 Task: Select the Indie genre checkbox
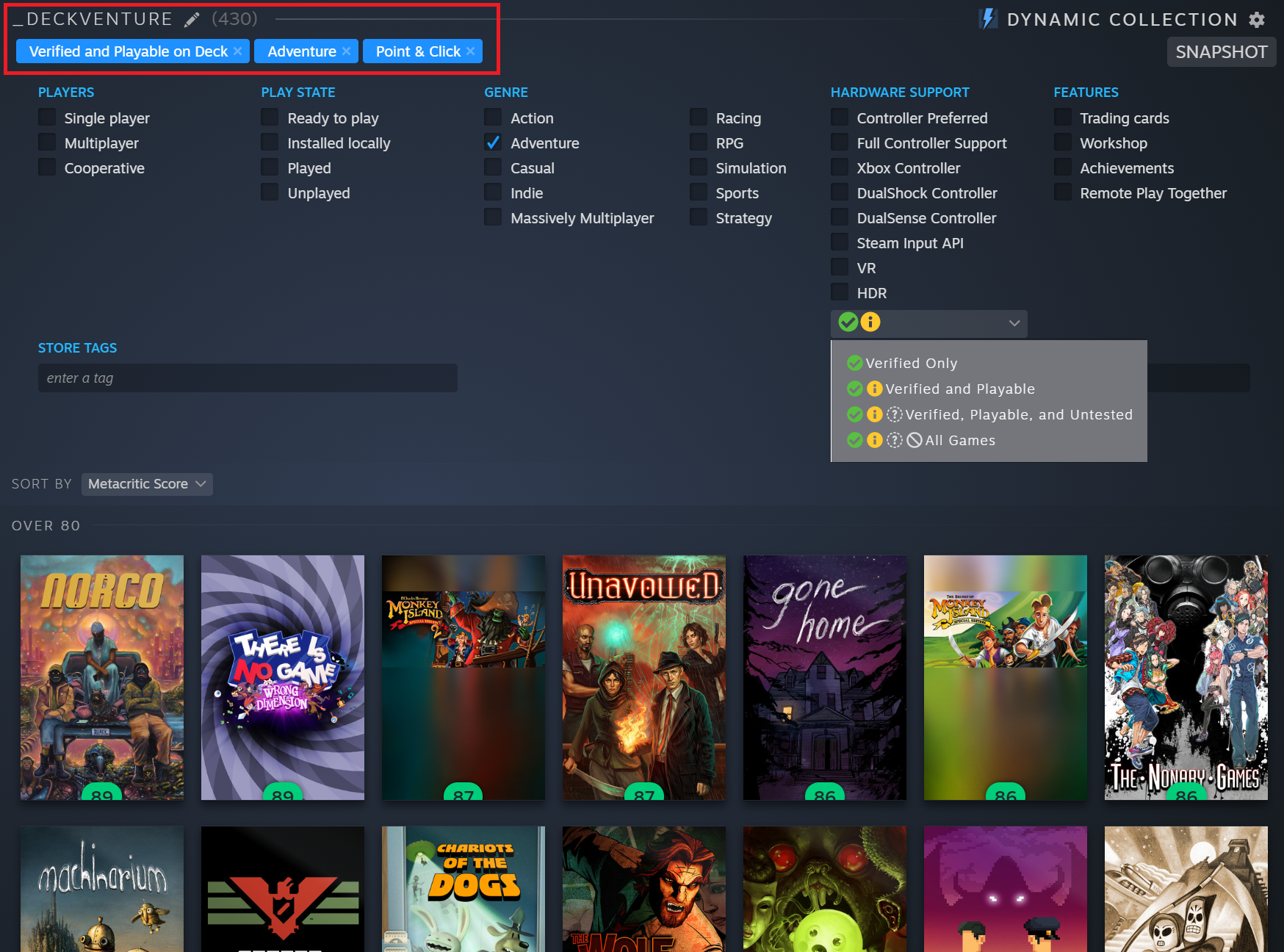point(493,192)
